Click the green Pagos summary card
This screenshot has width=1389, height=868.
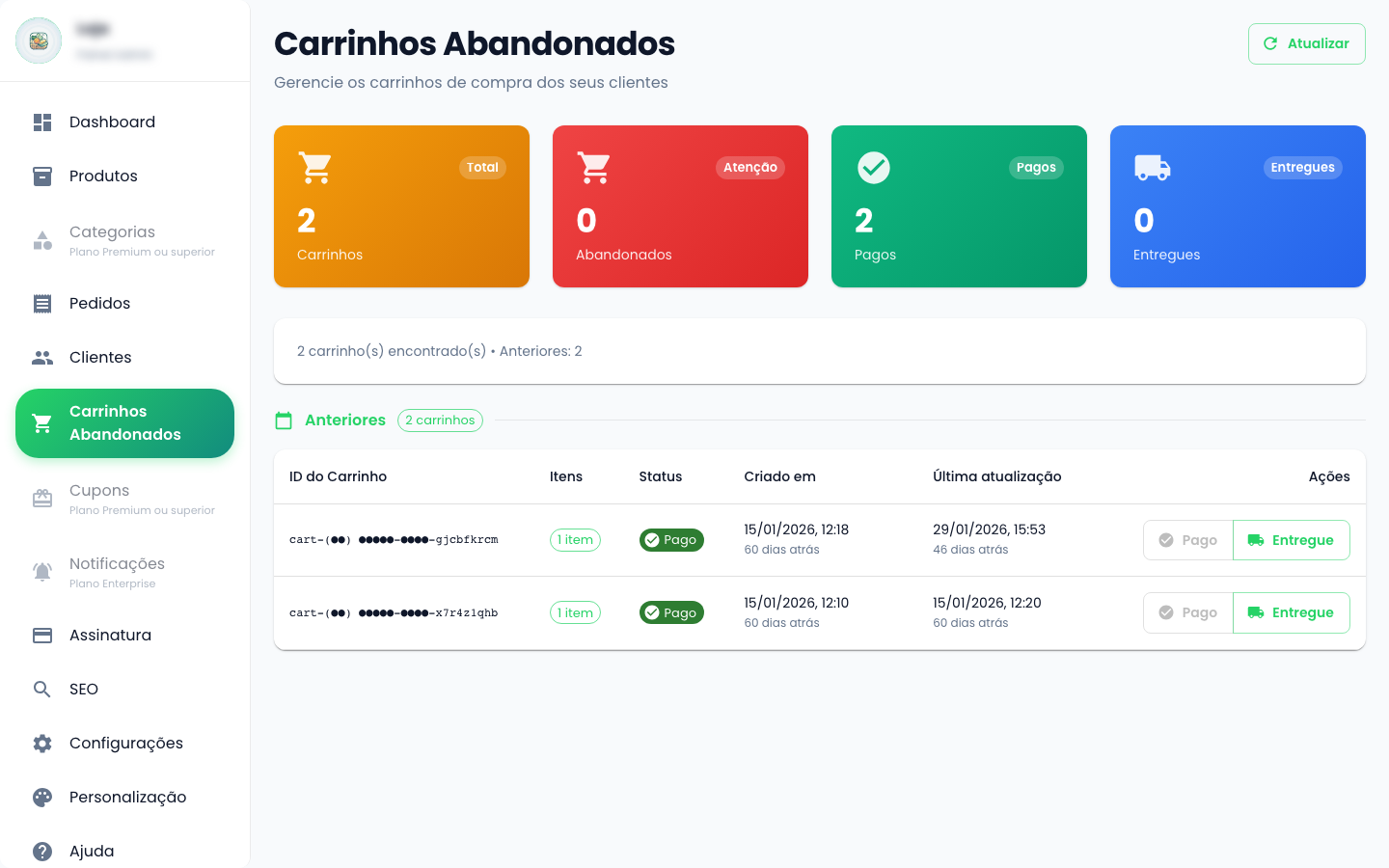959,205
